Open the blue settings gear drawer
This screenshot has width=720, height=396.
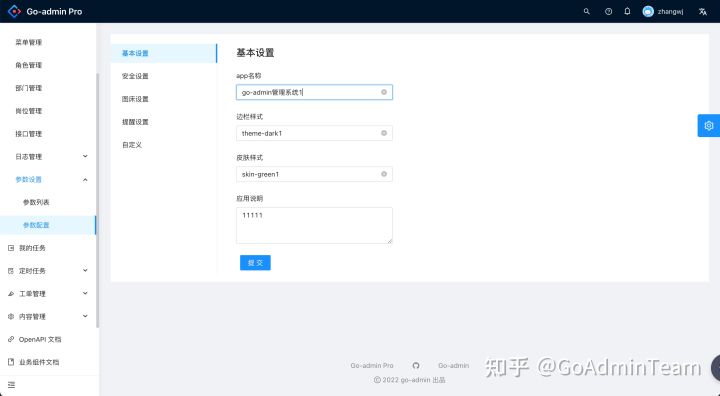coord(709,125)
